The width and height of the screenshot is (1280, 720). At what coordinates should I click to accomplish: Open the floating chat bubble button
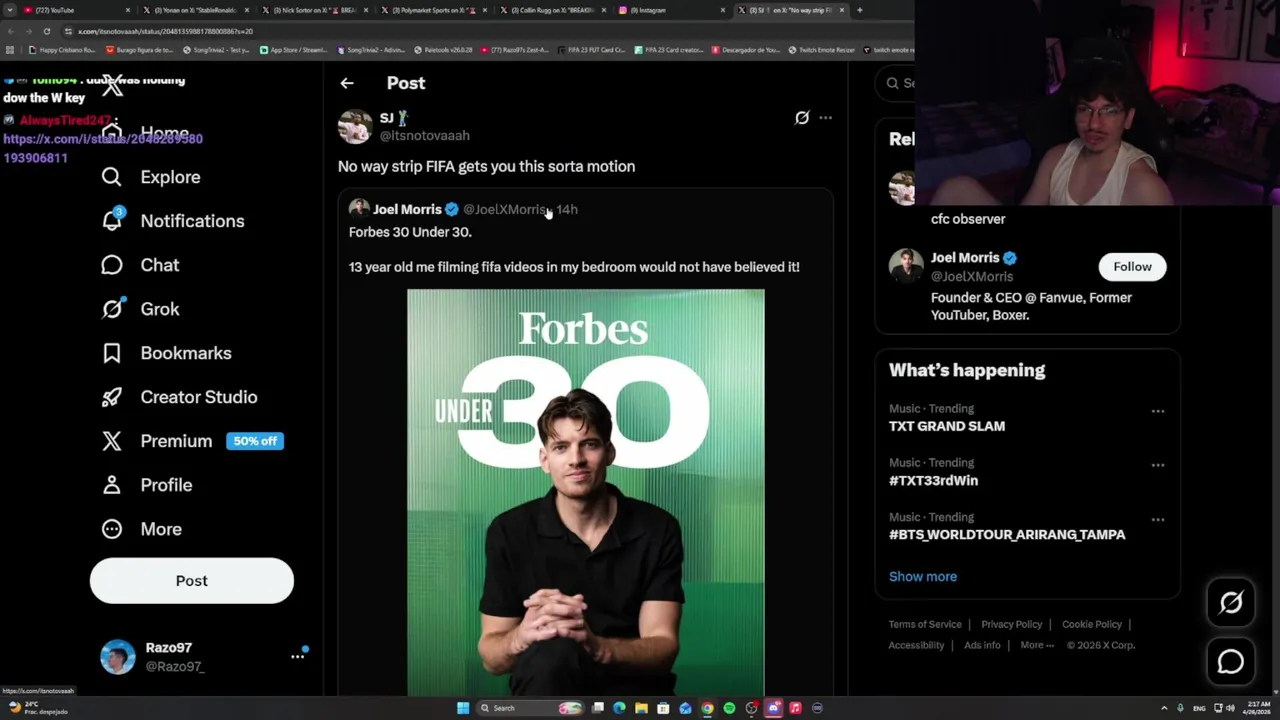[x=1230, y=661]
